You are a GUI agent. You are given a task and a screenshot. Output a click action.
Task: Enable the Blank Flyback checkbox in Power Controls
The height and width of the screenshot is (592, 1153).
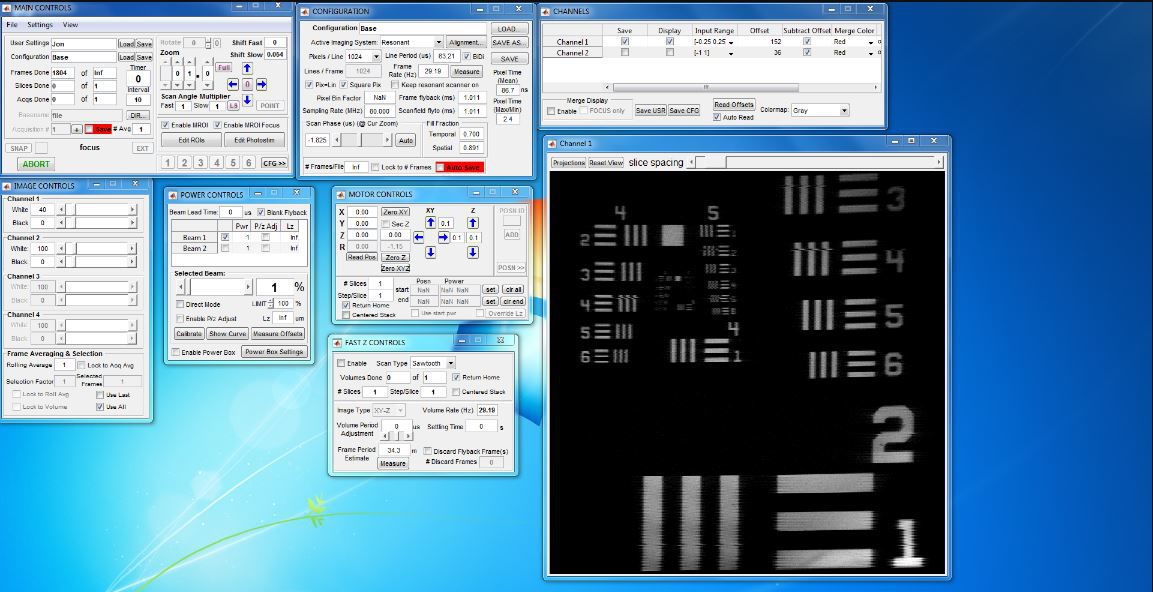[x=261, y=213]
